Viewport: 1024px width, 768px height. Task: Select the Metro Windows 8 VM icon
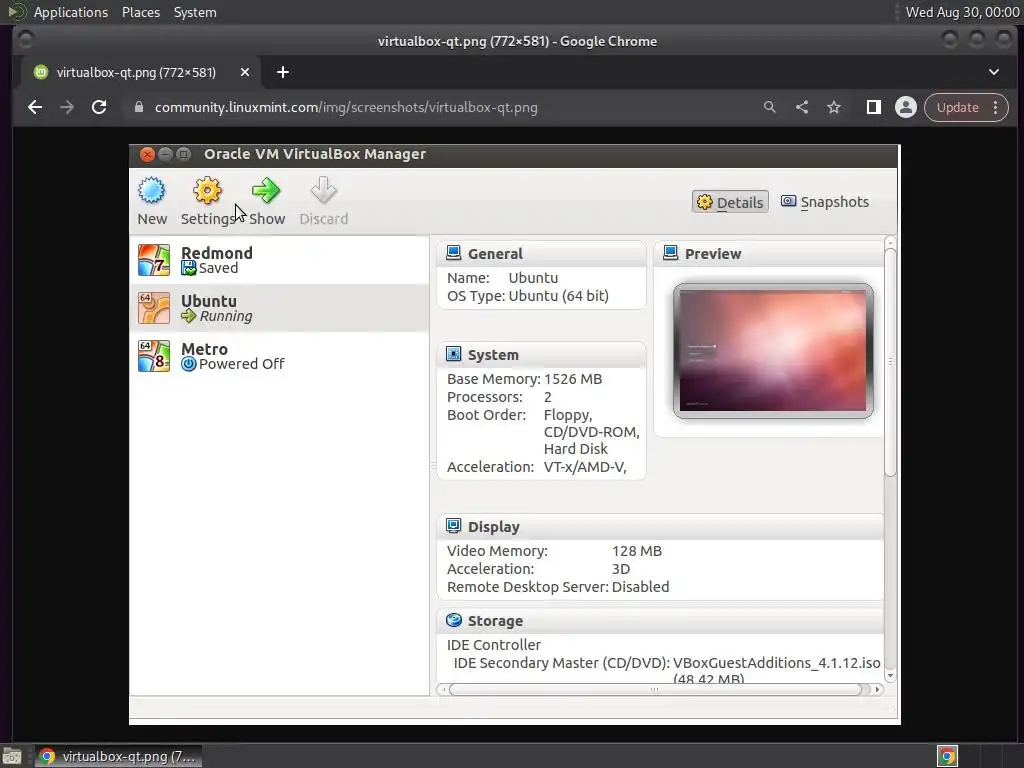tap(154, 356)
